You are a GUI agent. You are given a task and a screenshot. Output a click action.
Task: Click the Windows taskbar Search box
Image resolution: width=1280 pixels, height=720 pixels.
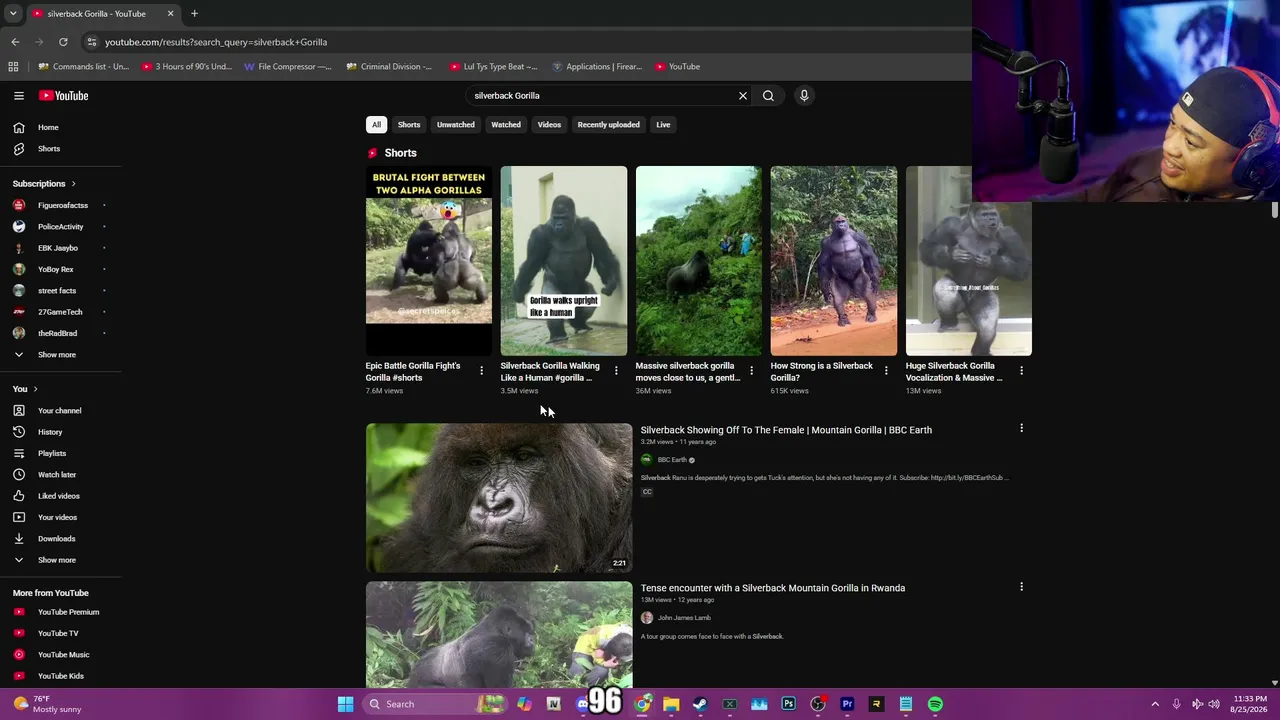click(x=435, y=704)
